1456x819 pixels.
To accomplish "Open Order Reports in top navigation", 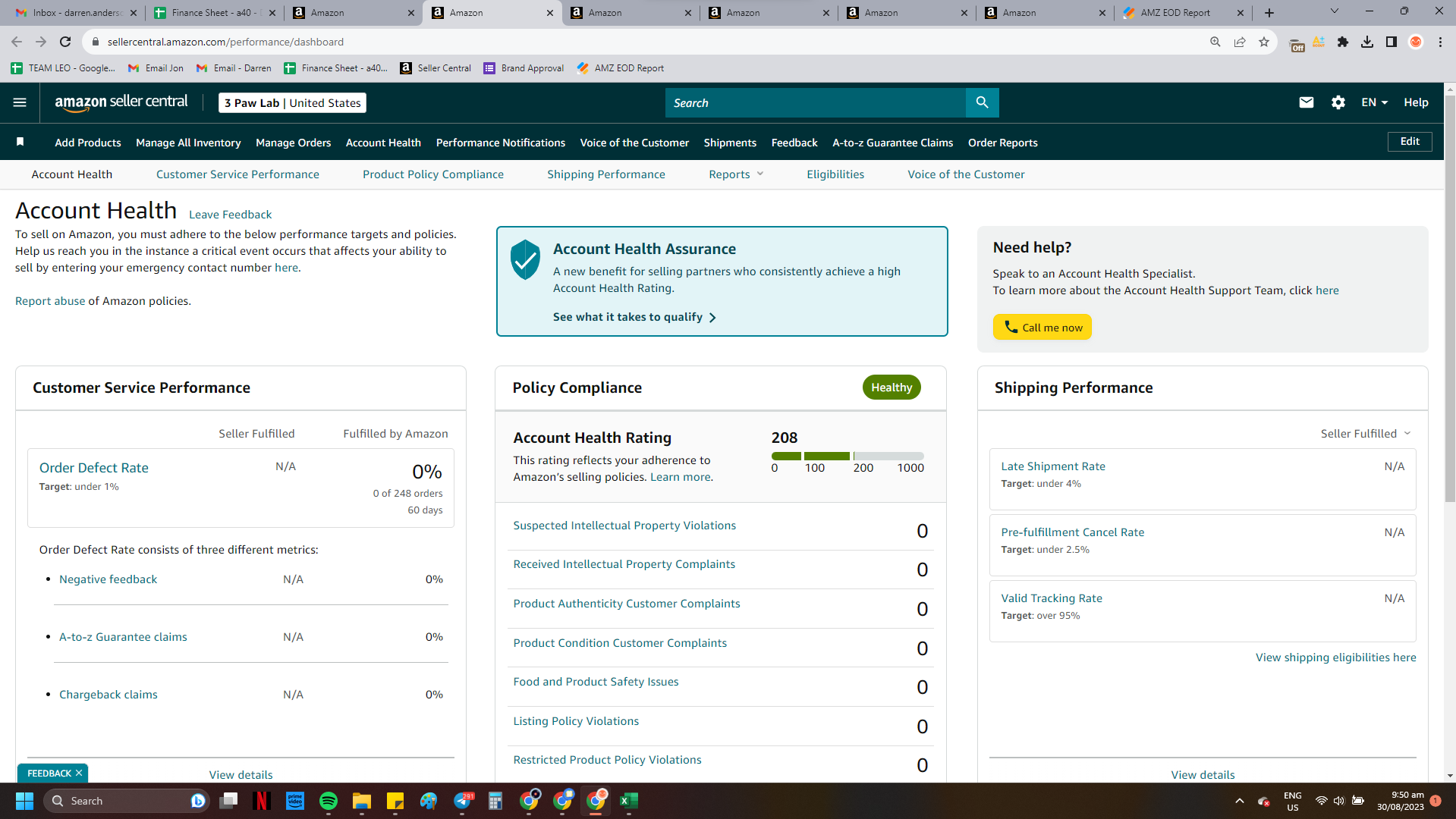I will [x=1002, y=143].
